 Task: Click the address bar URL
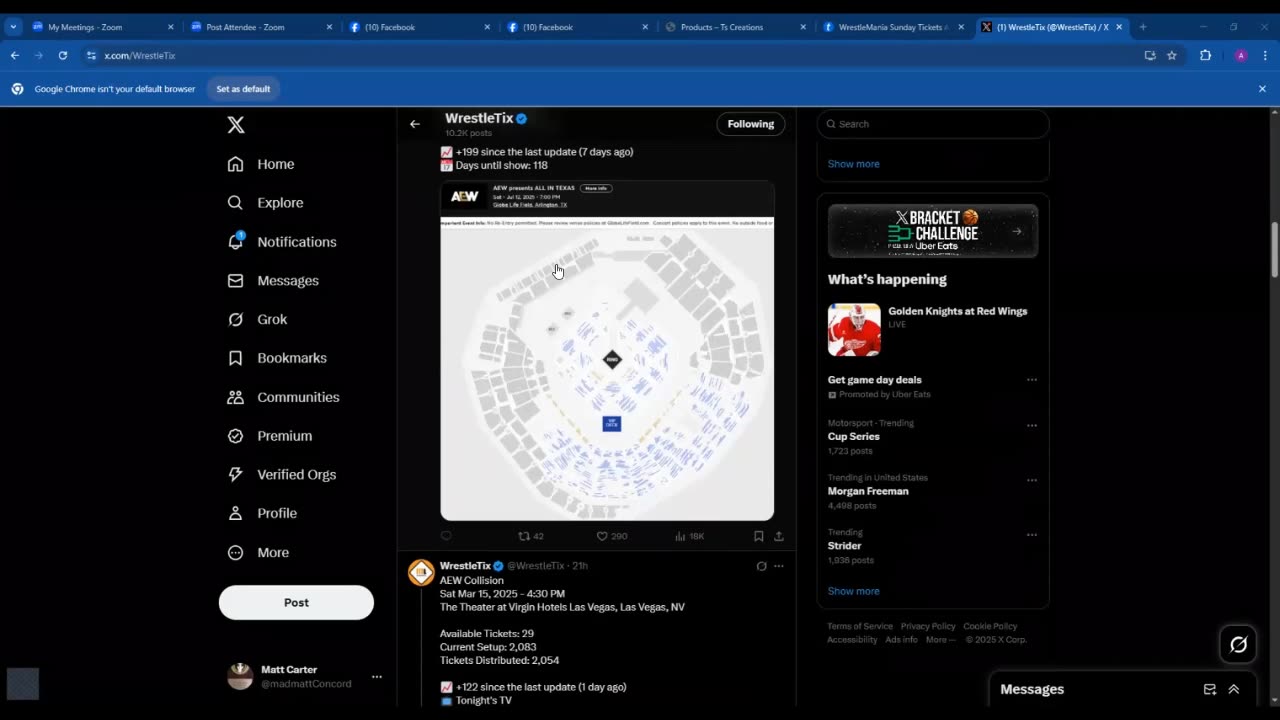(140, 56)
